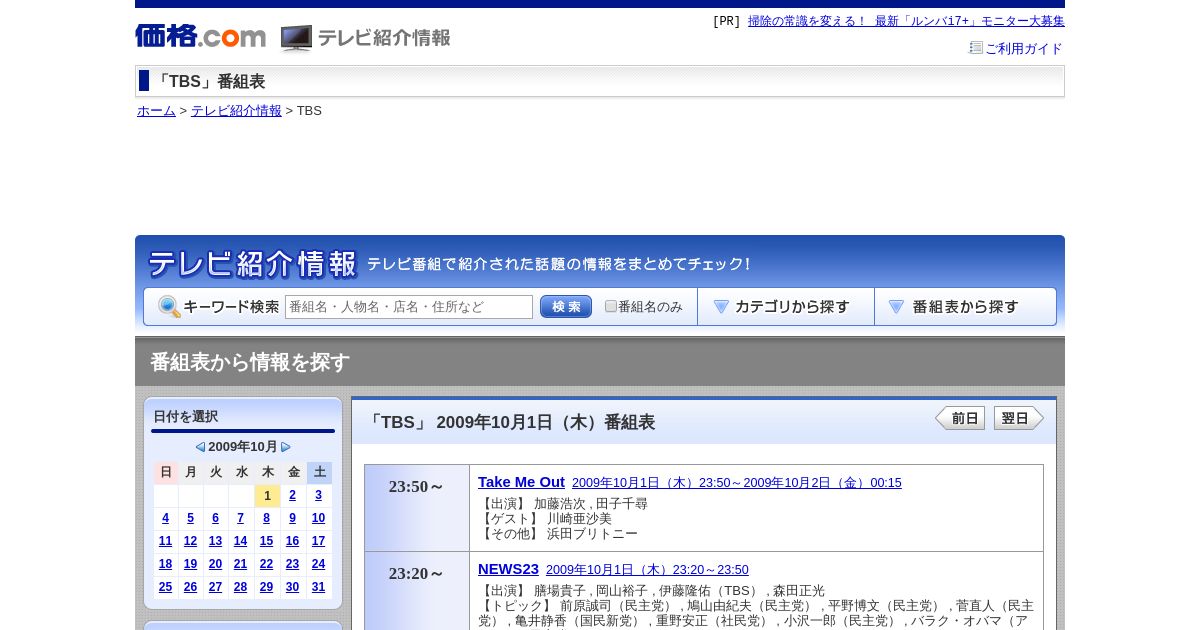Click the 検索 search button

(566, 307)
